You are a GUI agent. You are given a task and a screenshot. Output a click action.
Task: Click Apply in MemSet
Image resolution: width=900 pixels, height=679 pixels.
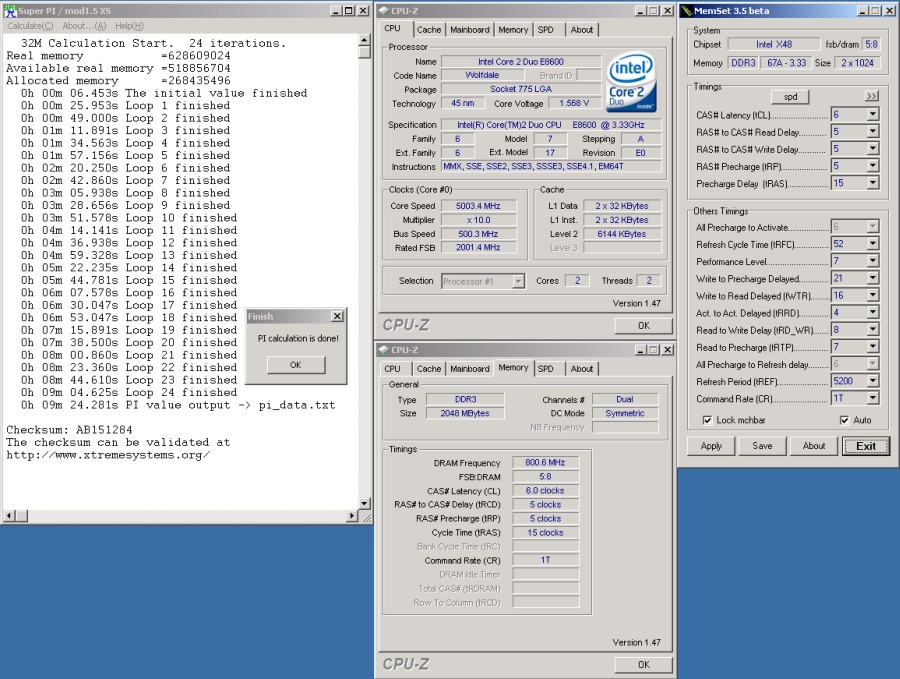pyautogui.click(x=711, y=446)
